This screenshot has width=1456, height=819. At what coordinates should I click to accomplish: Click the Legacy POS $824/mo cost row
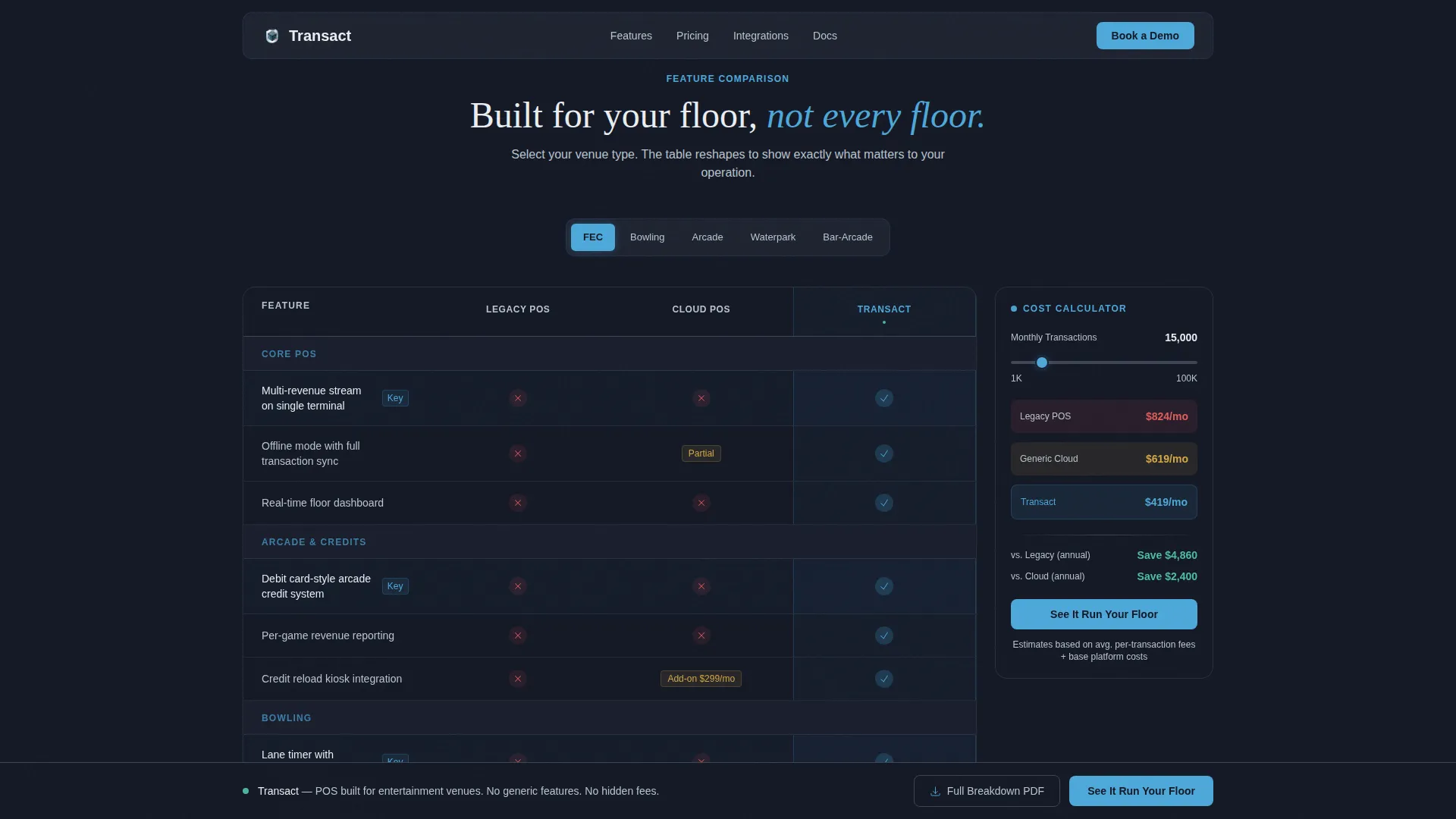(1104, 416)
